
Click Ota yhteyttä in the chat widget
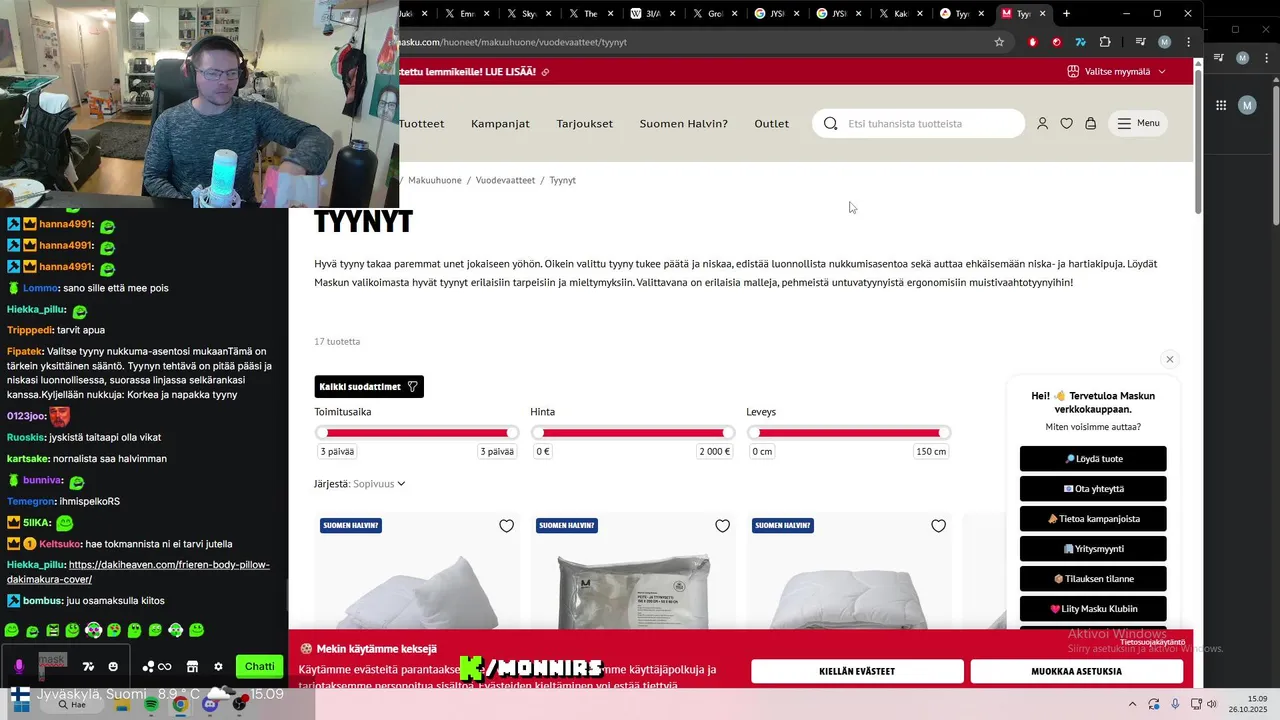tap(1093, 489)
